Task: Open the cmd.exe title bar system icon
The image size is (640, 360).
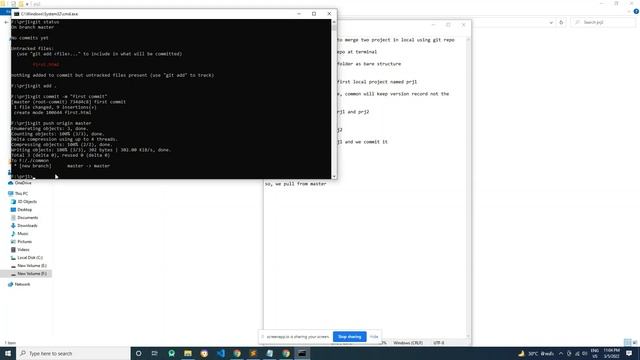Action: (16, 14)
